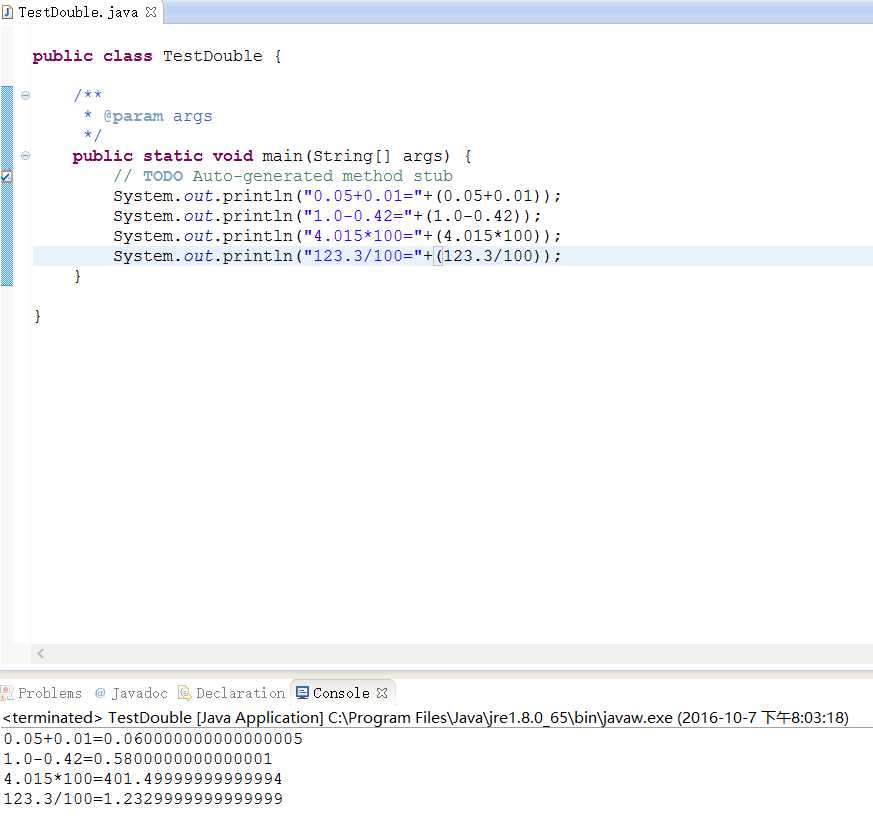Click the closing brace of class TestDouble
This screenshot has height=821, width=873.
[37, 316]
